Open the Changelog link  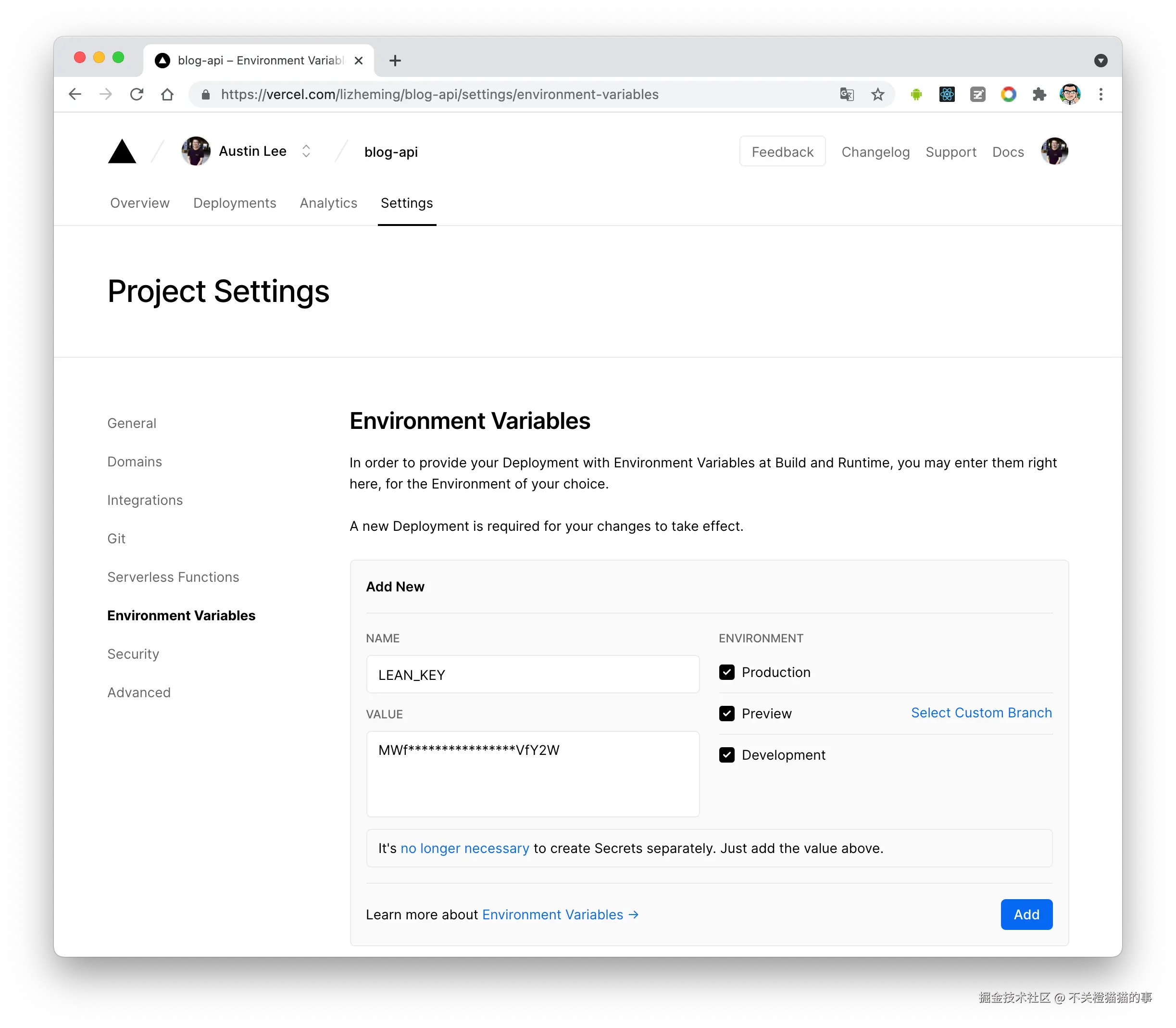tap(876, 152)
